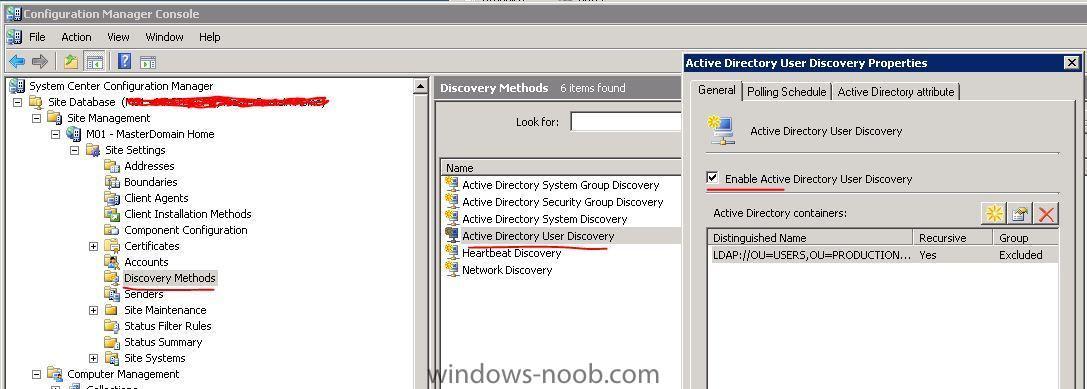
Task: Click the Client Installation Methods icon
Action: click(112, 214)
